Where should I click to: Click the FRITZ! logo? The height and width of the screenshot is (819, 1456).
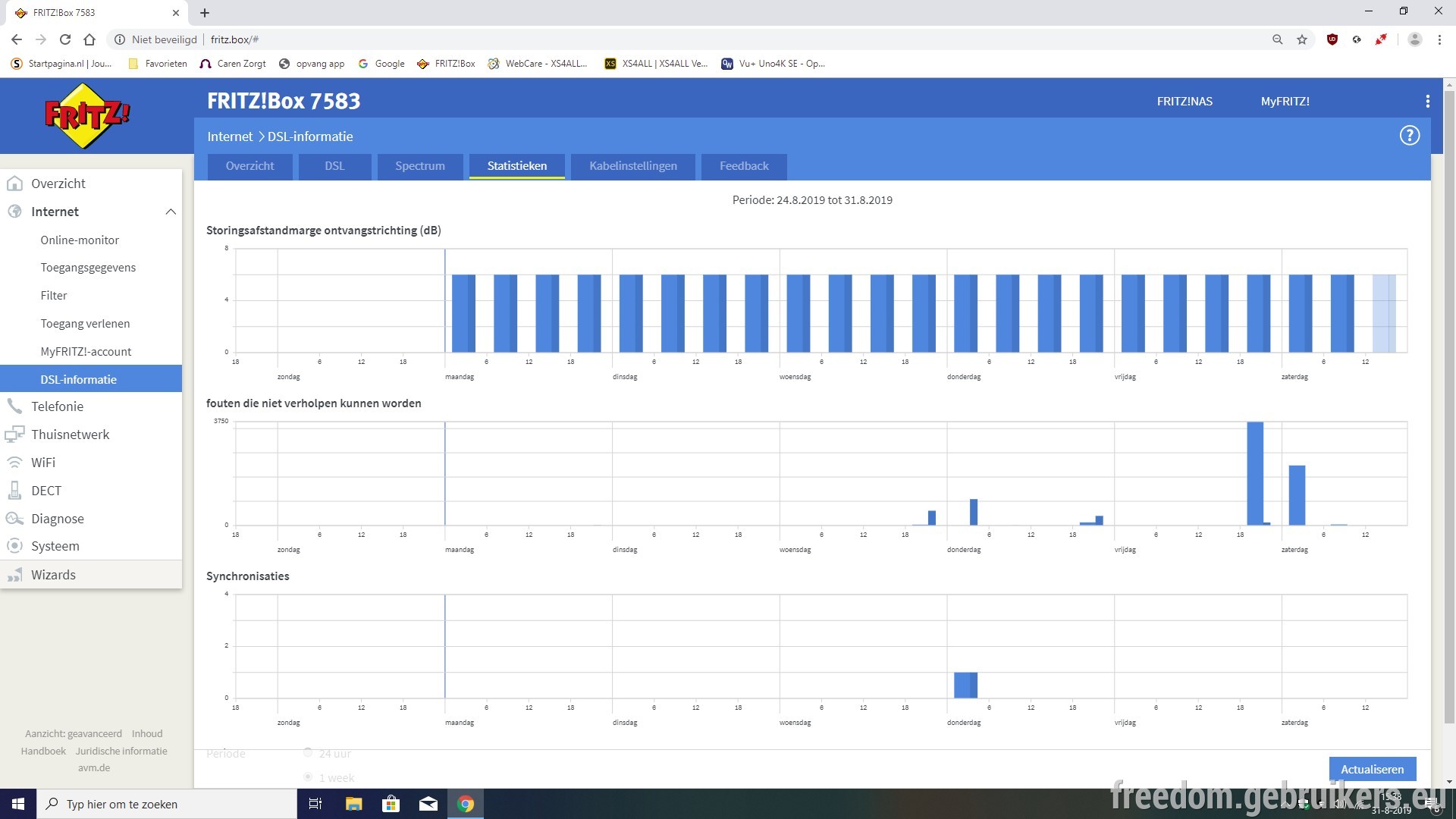point(87,116)
